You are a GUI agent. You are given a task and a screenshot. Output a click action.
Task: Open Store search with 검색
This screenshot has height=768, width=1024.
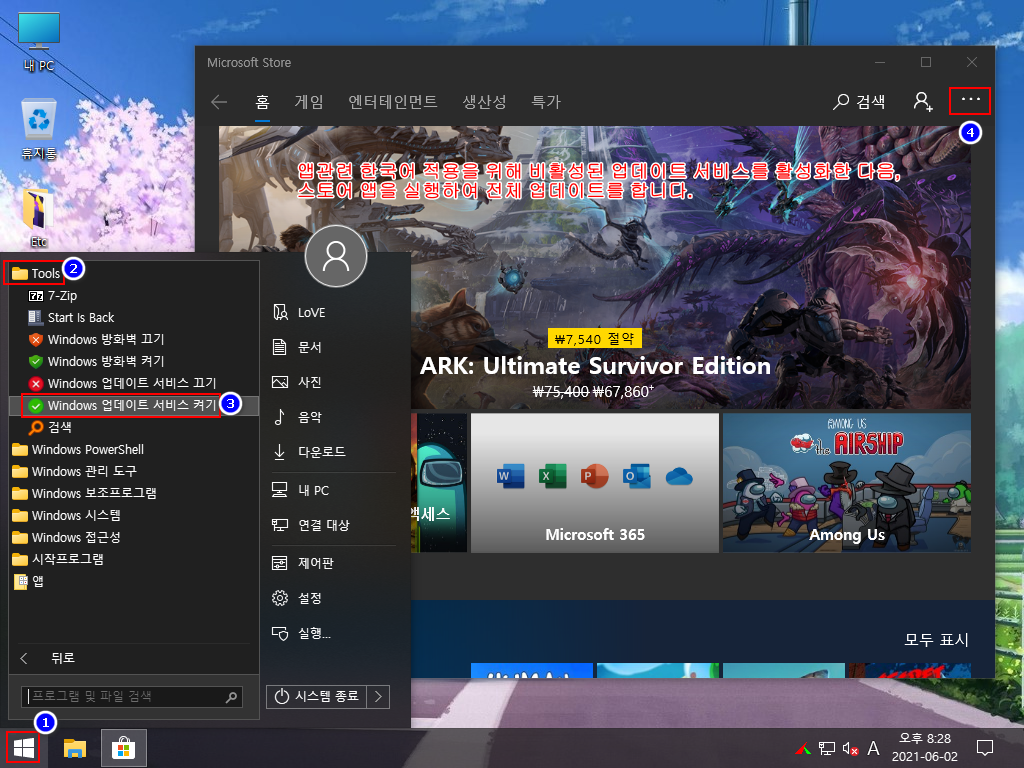(859, 101)
